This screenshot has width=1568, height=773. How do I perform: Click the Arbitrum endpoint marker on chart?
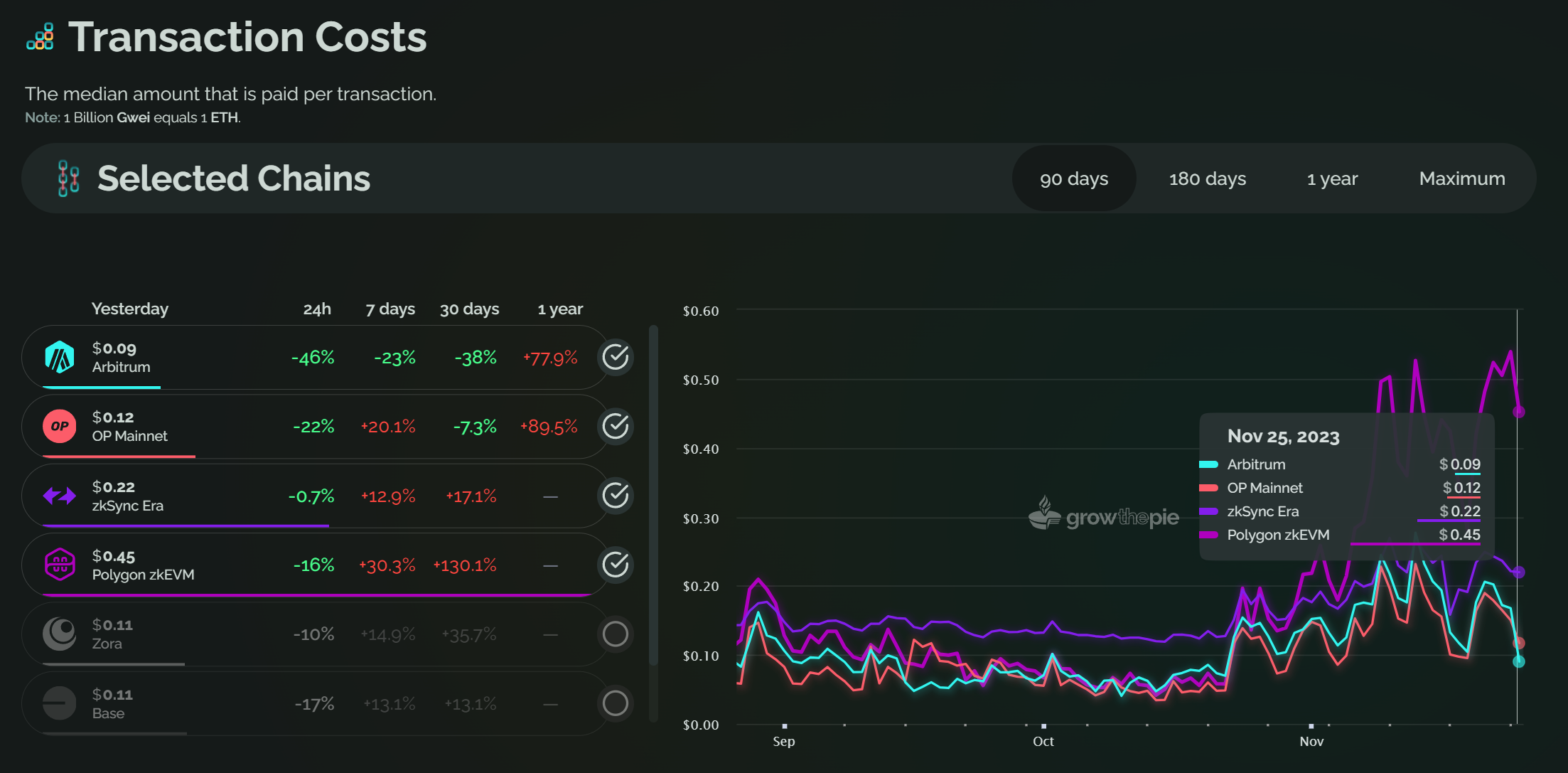(x=1518, y=661)
